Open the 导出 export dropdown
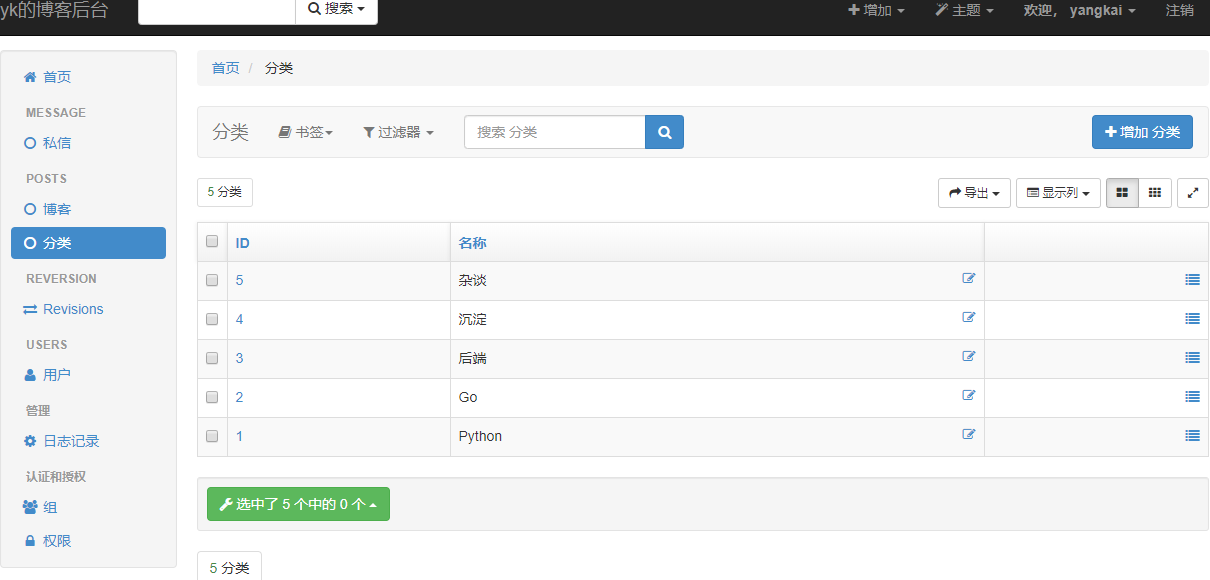 [974, 193]
